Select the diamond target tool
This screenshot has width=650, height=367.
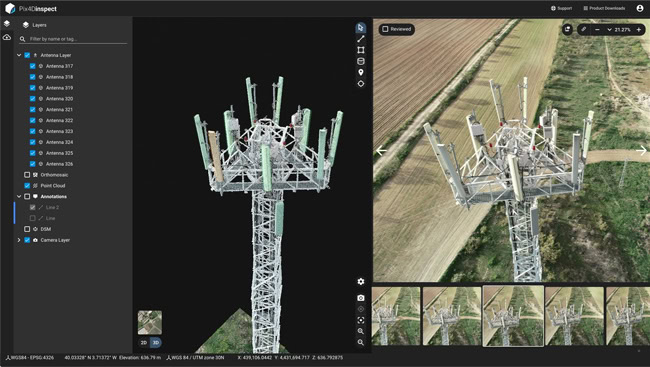point(361,83)
